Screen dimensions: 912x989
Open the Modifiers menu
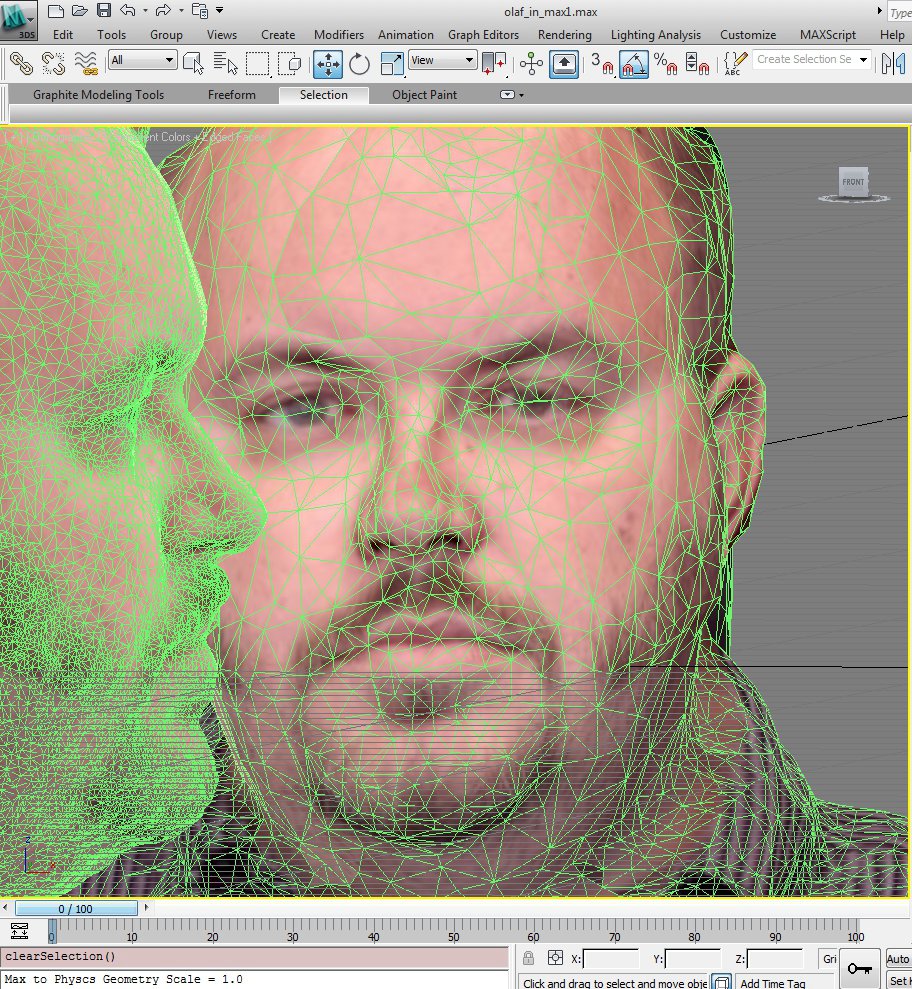338,34
